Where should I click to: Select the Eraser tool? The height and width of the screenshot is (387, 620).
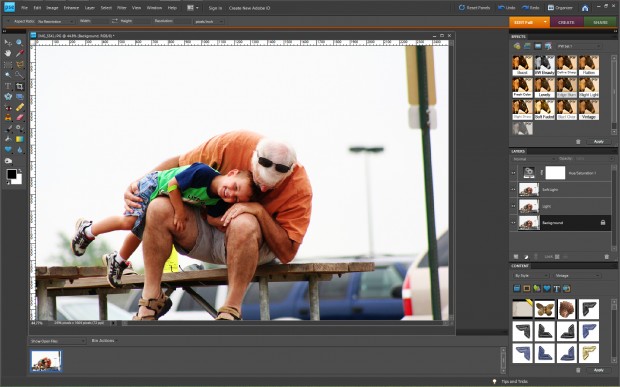[x=19, y=117]
